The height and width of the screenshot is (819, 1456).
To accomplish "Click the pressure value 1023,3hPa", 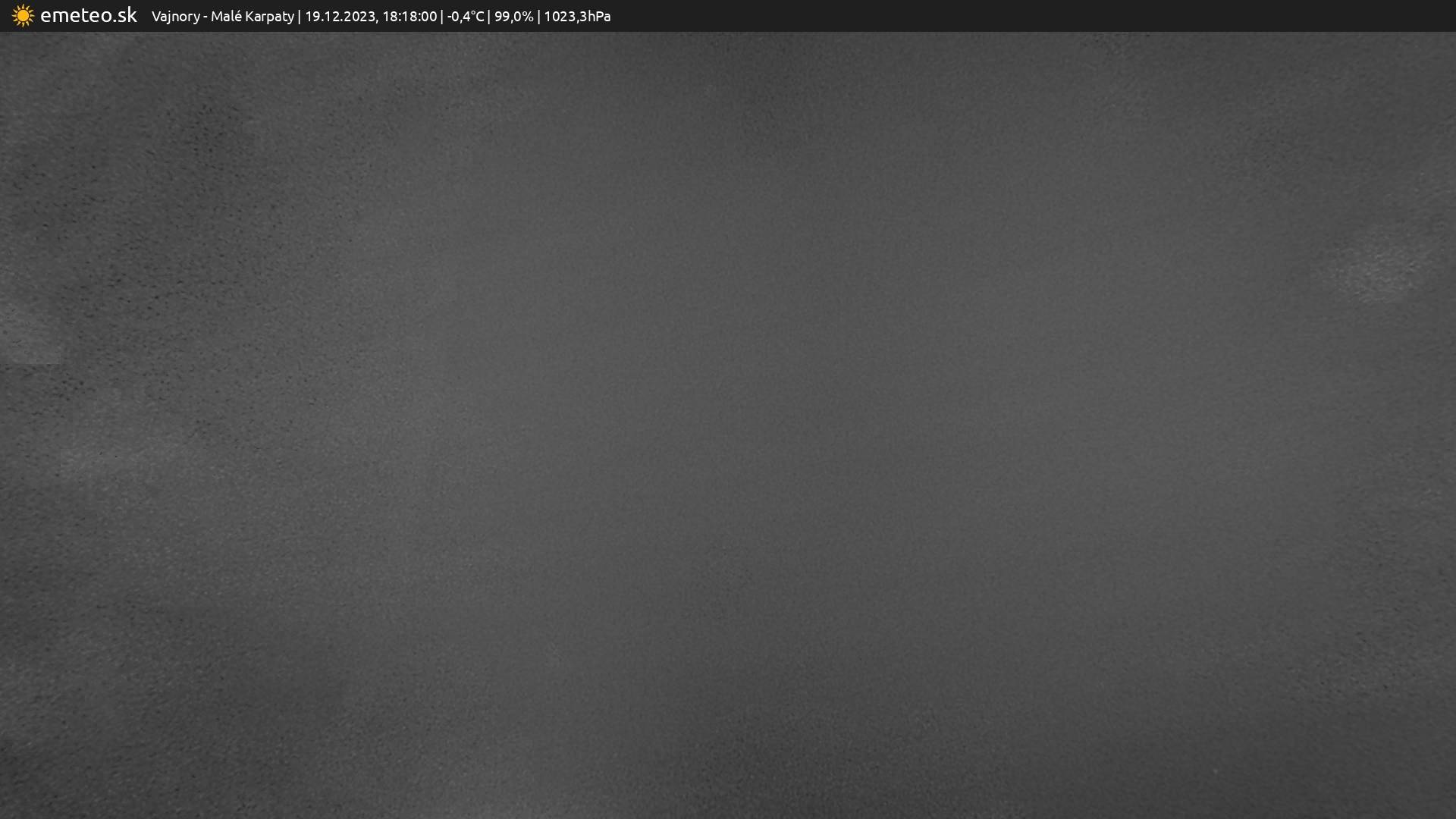I will (x=576, y=17).
